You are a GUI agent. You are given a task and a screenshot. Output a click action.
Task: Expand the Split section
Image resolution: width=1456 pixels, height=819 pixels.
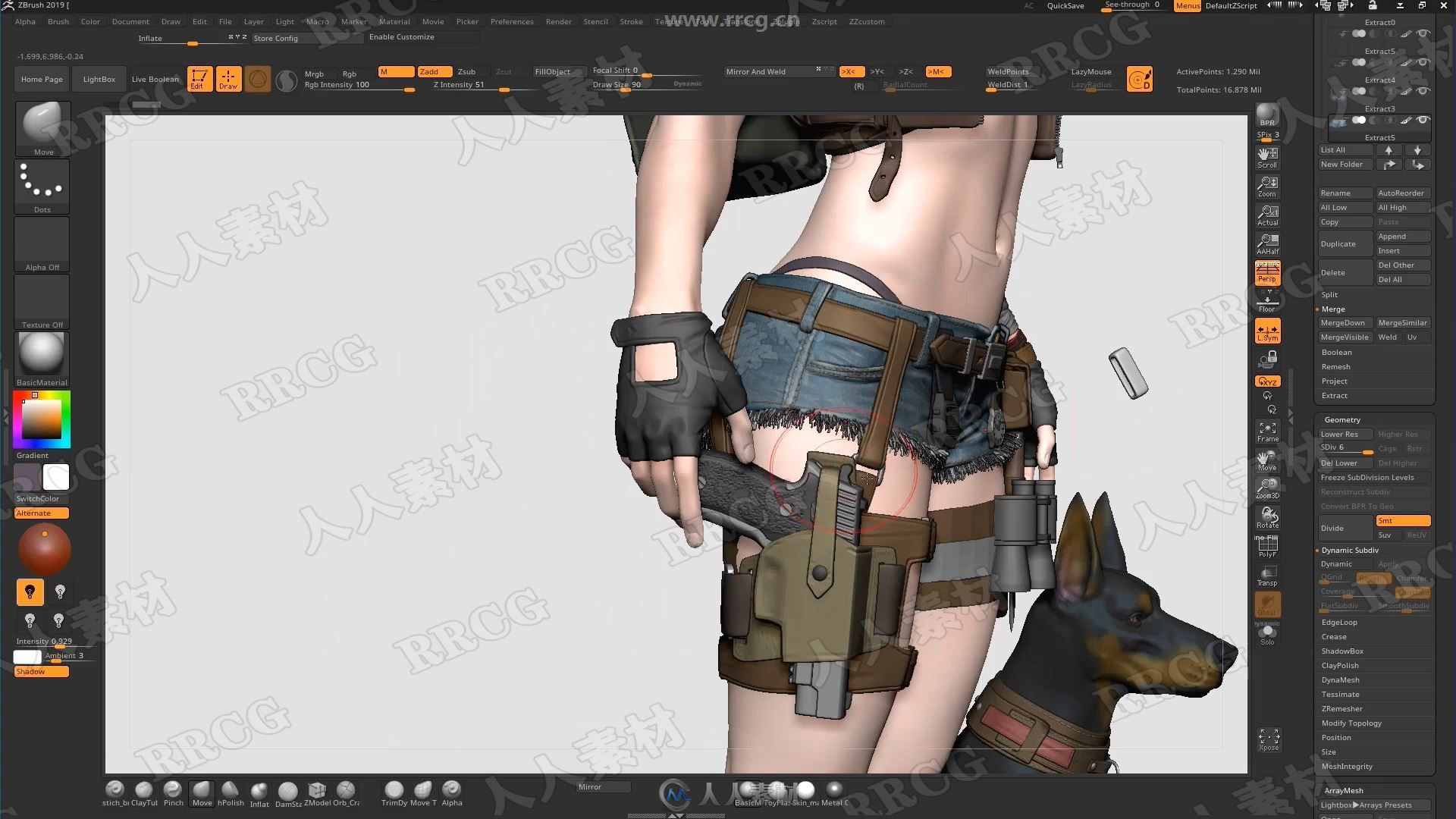[1329, 295]
